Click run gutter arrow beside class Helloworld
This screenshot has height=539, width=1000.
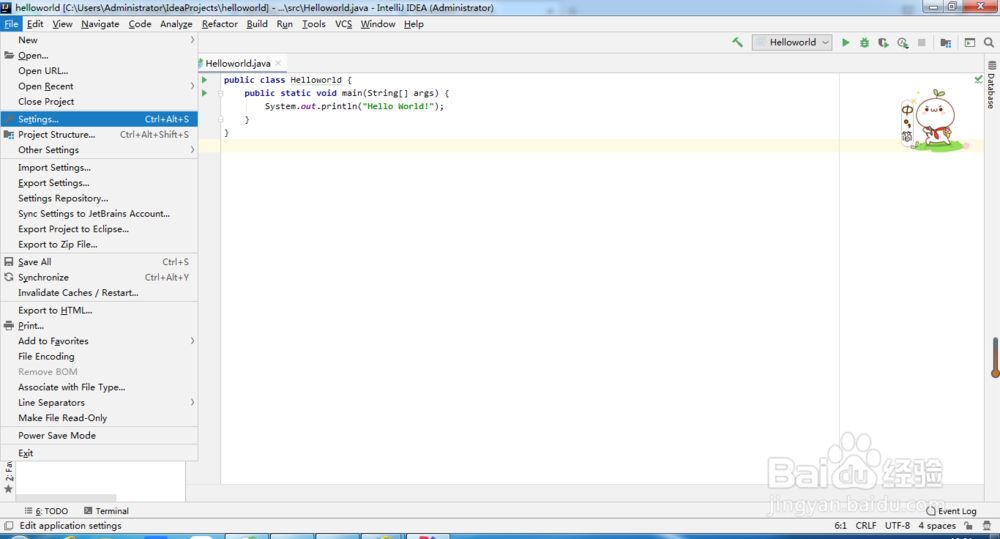point(205,80)
